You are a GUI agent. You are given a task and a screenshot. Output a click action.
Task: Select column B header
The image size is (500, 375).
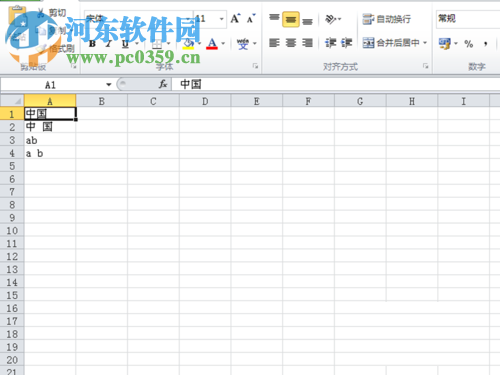[102, 101]
